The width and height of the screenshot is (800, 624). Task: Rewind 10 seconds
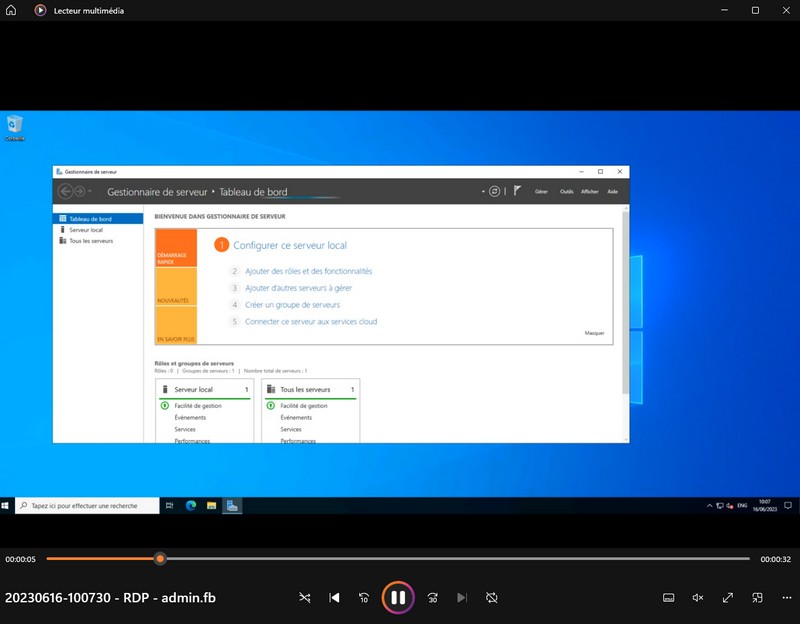click(x=364, y=598)
